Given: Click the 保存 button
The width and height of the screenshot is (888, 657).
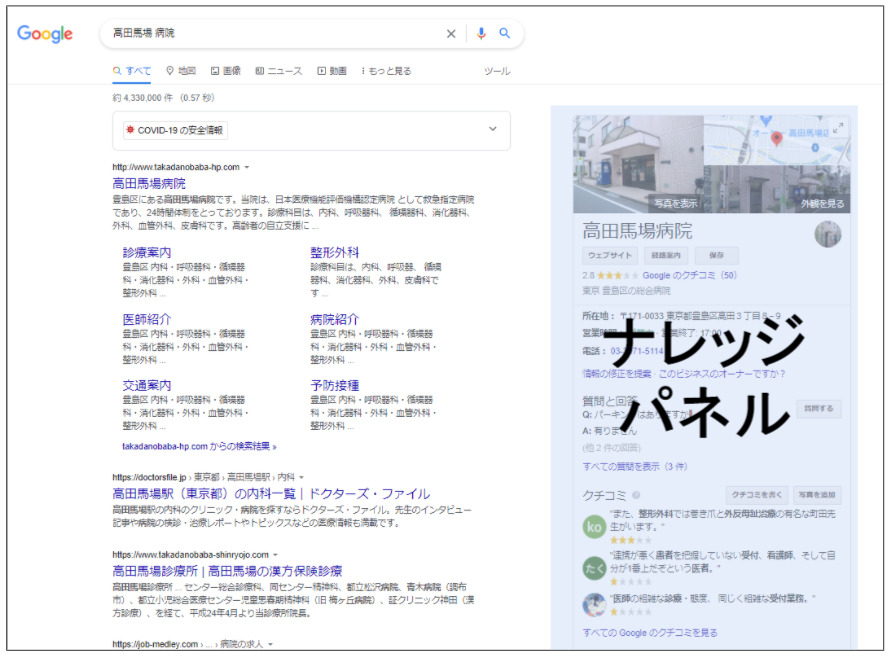Looking at the screenshot, I should [716, 255].
